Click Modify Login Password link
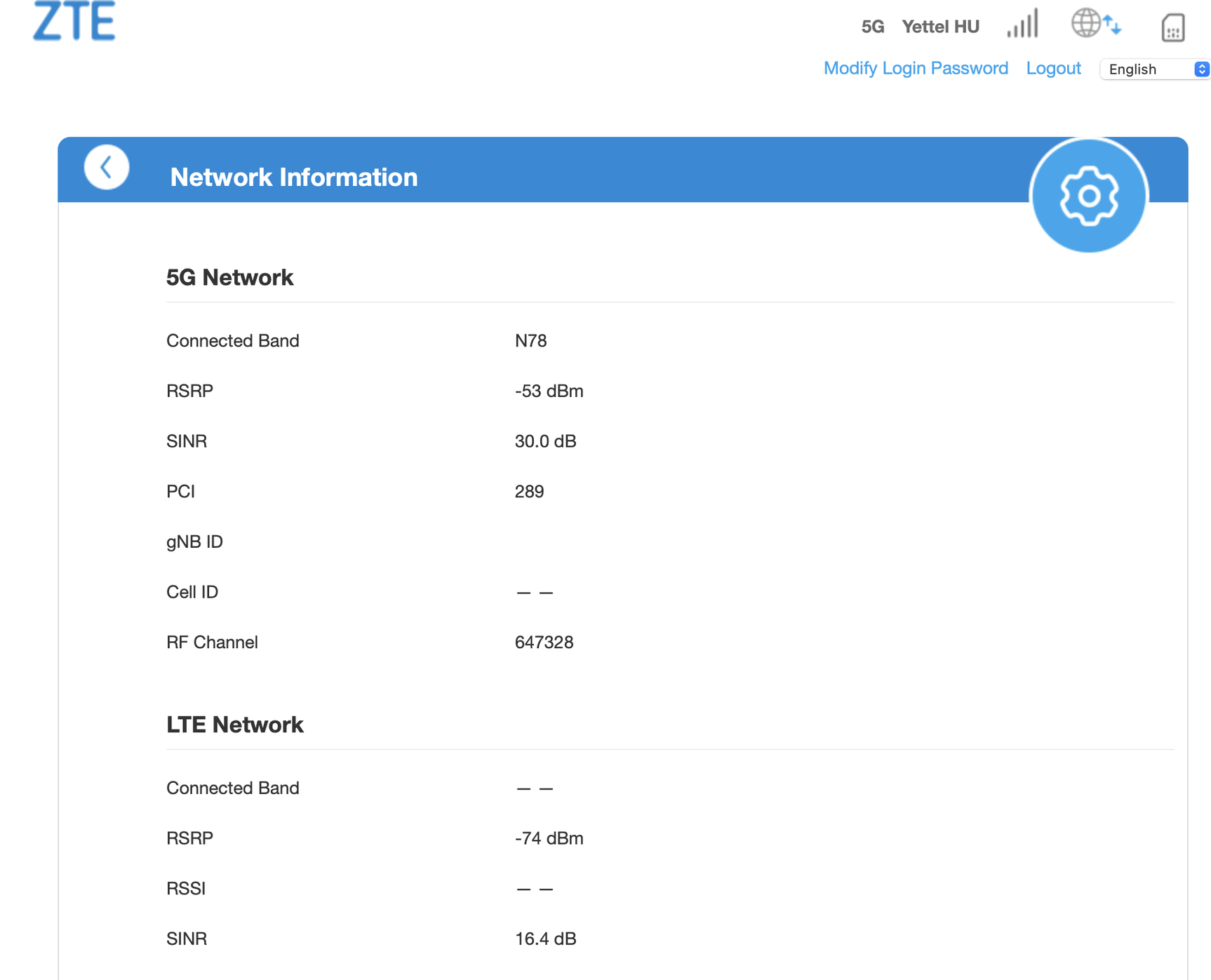Screen dimensions: 1211x980 (916, 68)
